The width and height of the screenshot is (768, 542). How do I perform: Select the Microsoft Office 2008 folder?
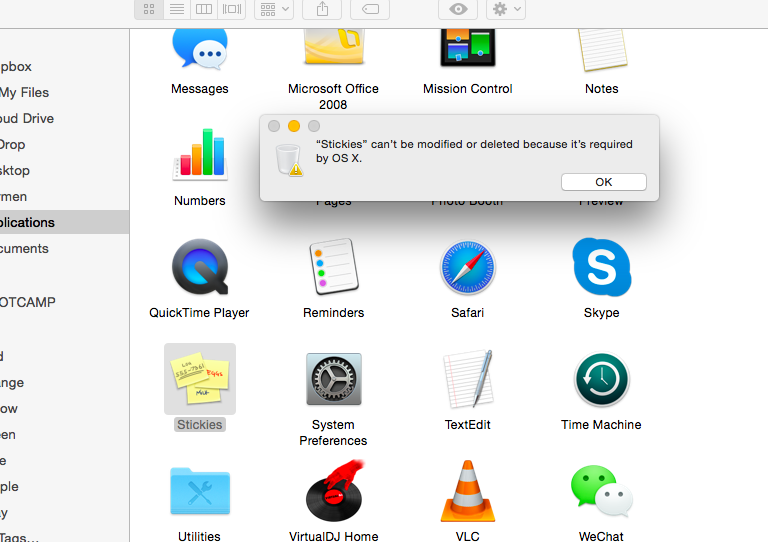334,47
